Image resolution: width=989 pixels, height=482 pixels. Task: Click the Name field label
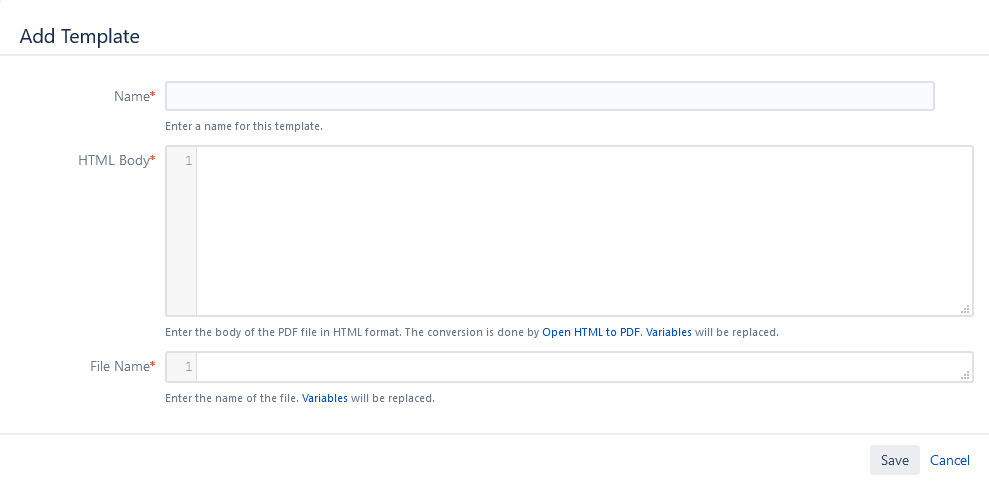131,96
